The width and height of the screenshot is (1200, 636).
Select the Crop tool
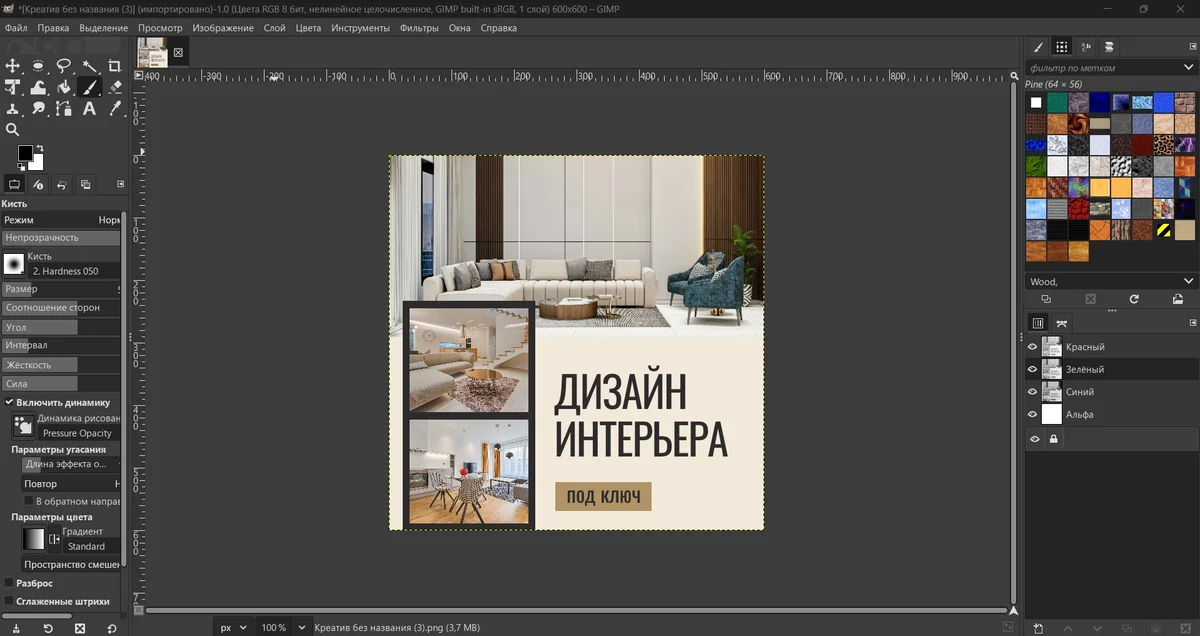pyautogui.click(x=114, y=66)
